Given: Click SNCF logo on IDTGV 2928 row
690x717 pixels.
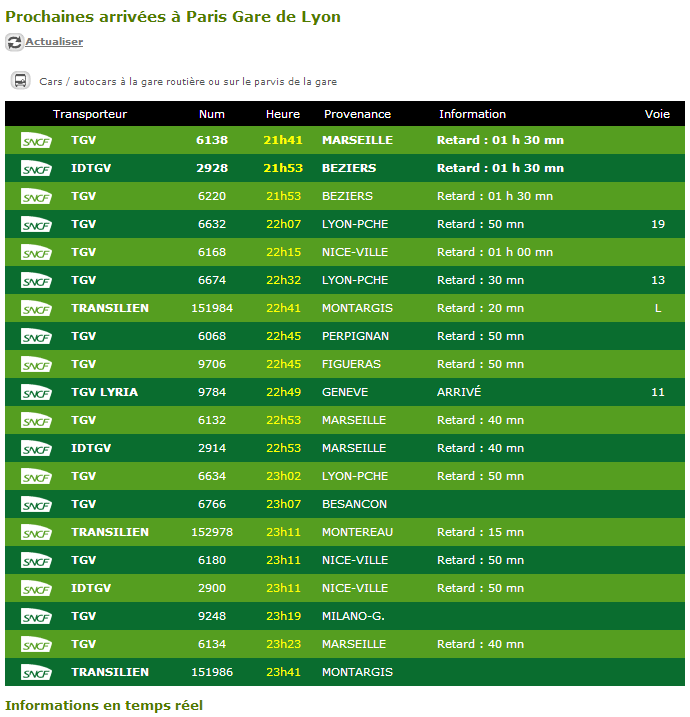Looking at the screenshot, I should [x=36, y=169].
